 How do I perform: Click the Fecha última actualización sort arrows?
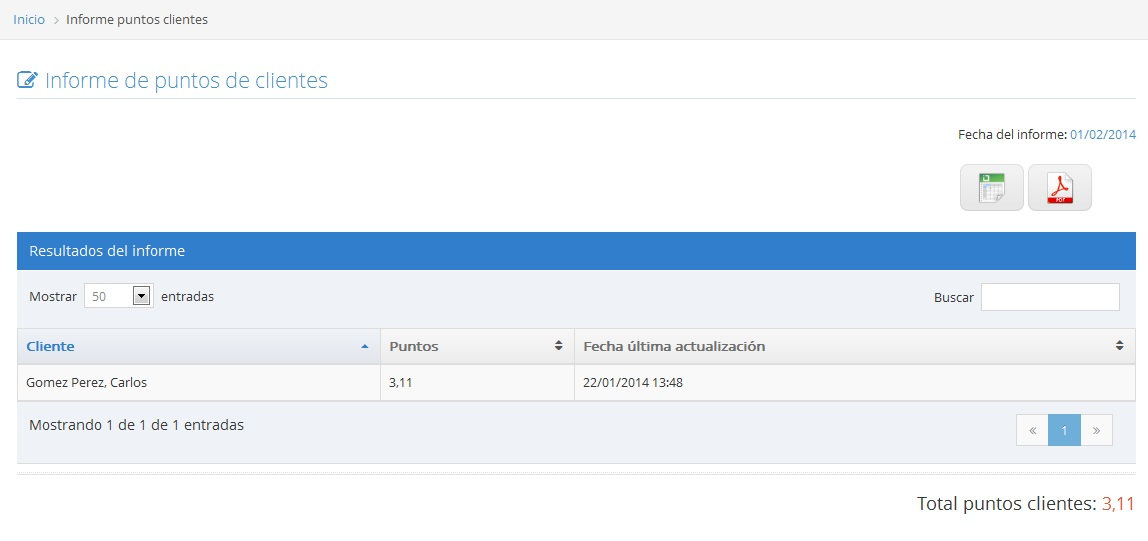[x=1119, y=346]
